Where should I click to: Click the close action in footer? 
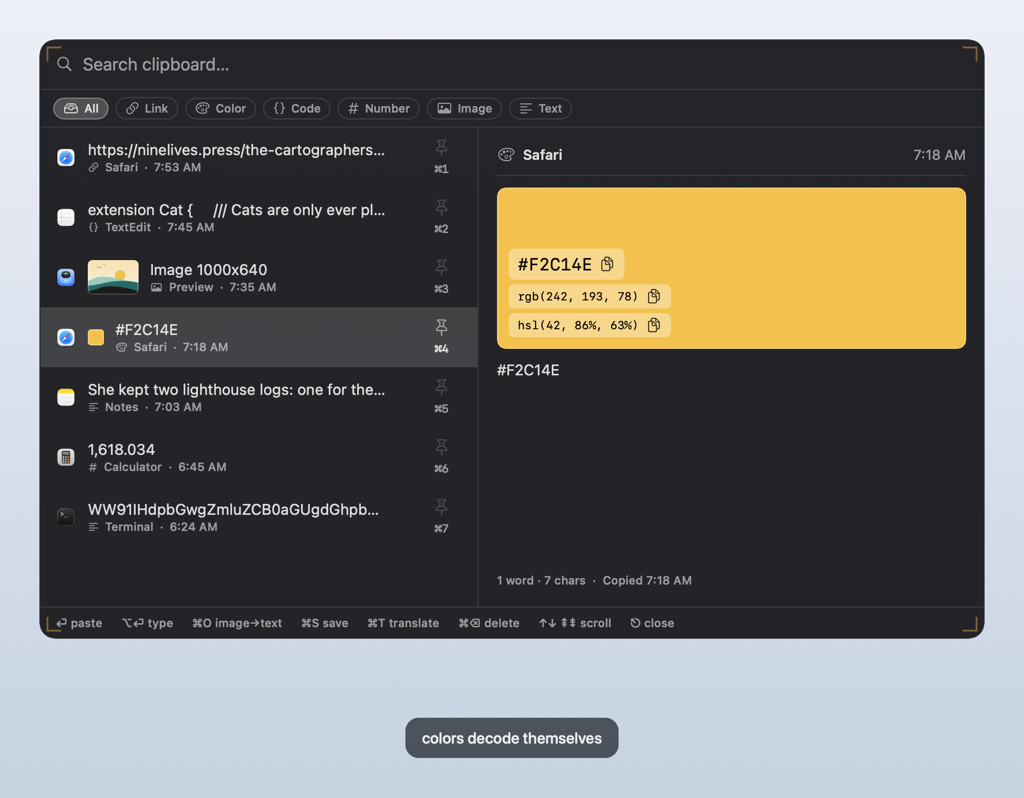tap(652, 623)
